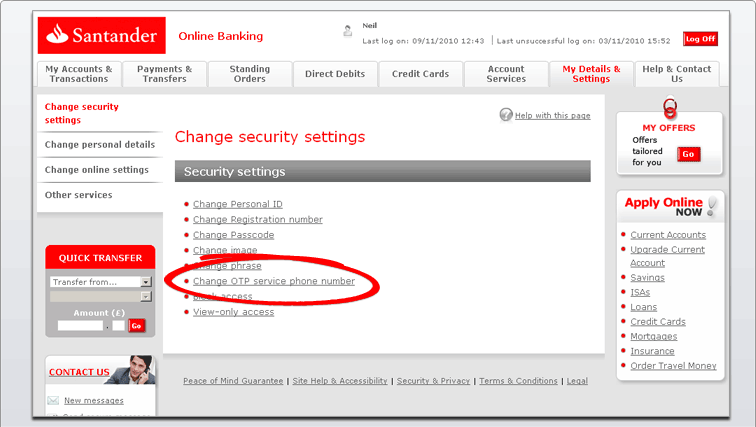Switch to the Credit Cards tab
756x427 pixels.
pyautogui.click(x=421, y=74)
